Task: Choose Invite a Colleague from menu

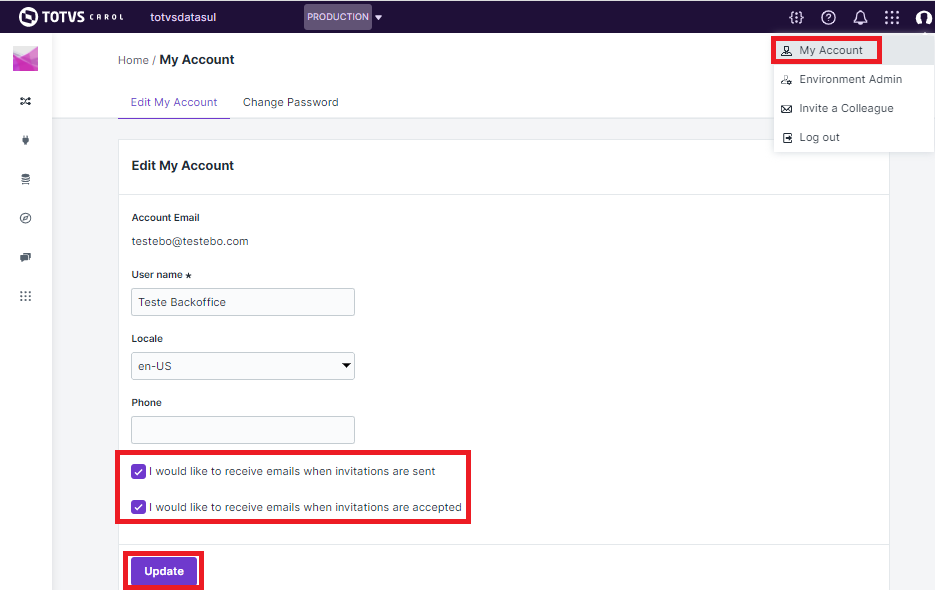Action: [853, 109]
